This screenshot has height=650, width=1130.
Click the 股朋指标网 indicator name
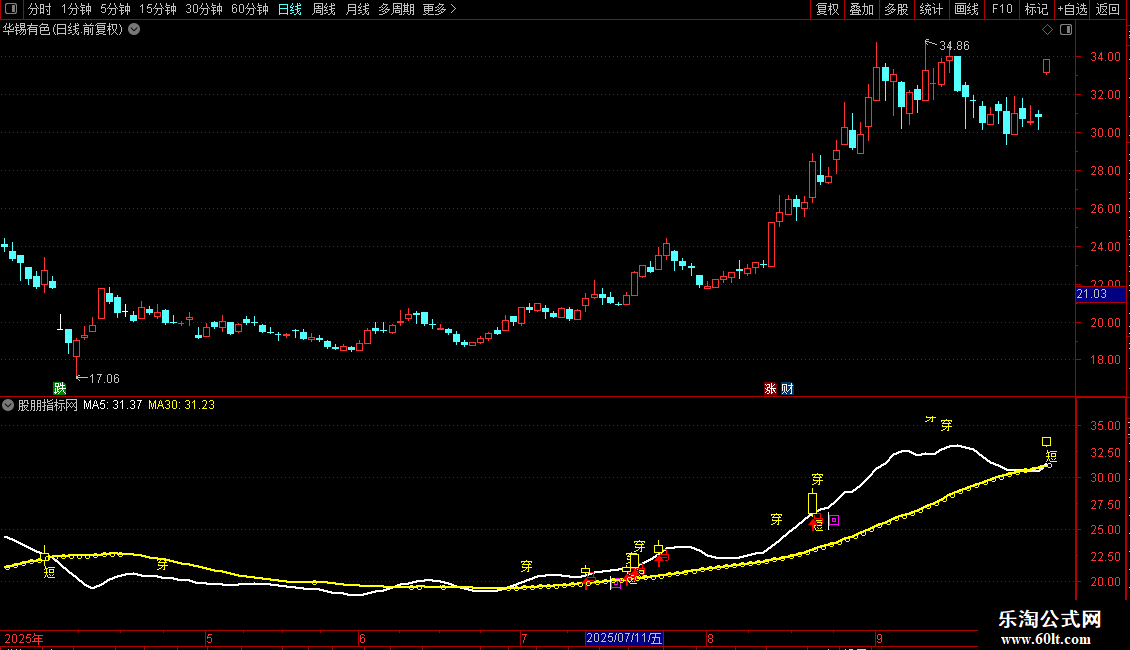click(48, 405)
